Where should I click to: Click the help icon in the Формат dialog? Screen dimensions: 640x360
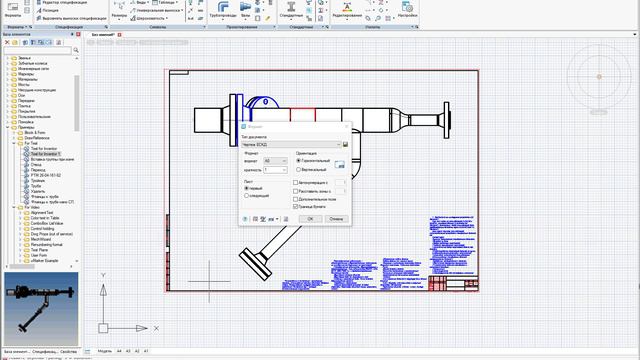coord(245,219)
